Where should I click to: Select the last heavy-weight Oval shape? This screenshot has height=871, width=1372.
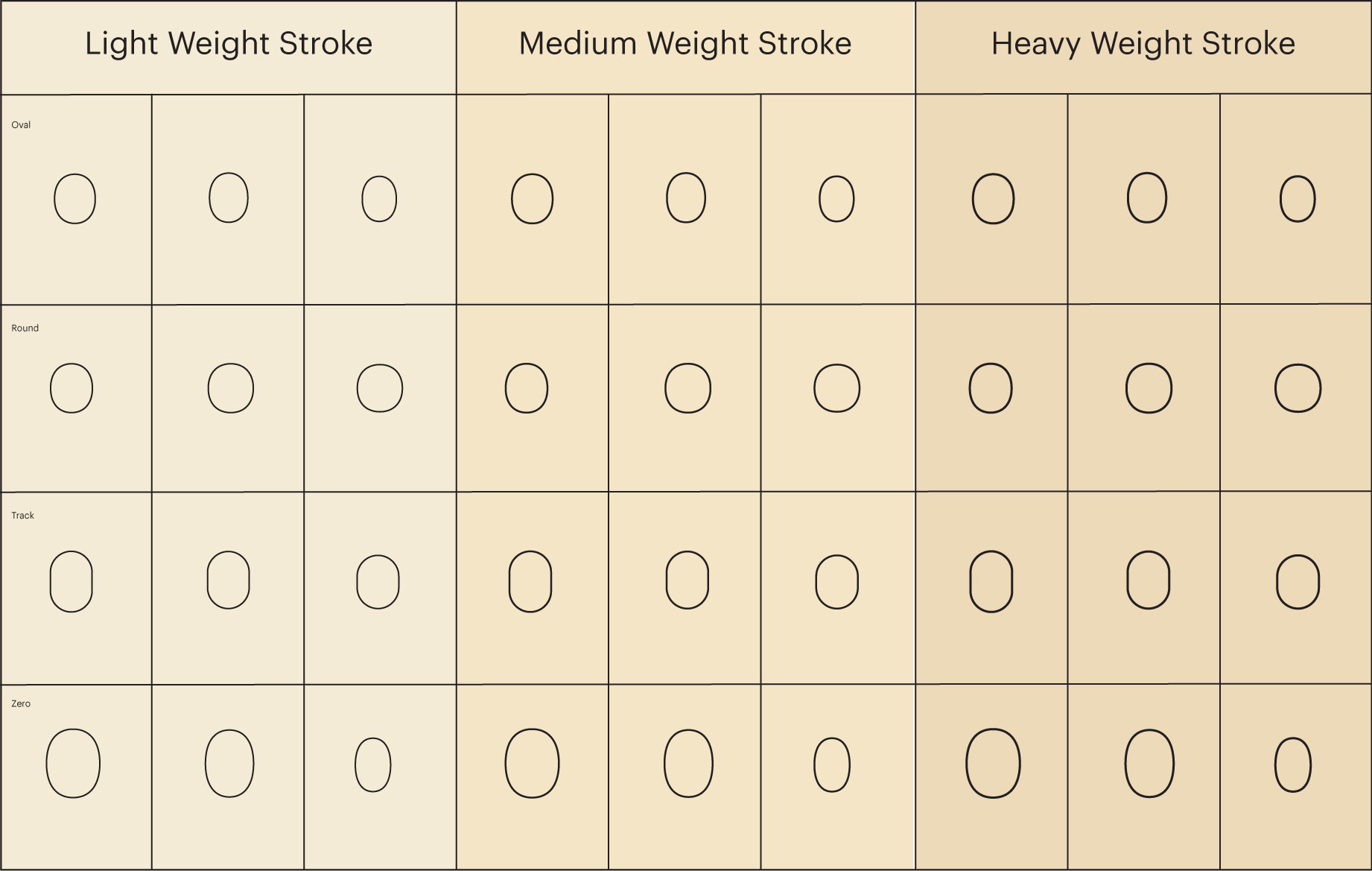click(1298, 199)
